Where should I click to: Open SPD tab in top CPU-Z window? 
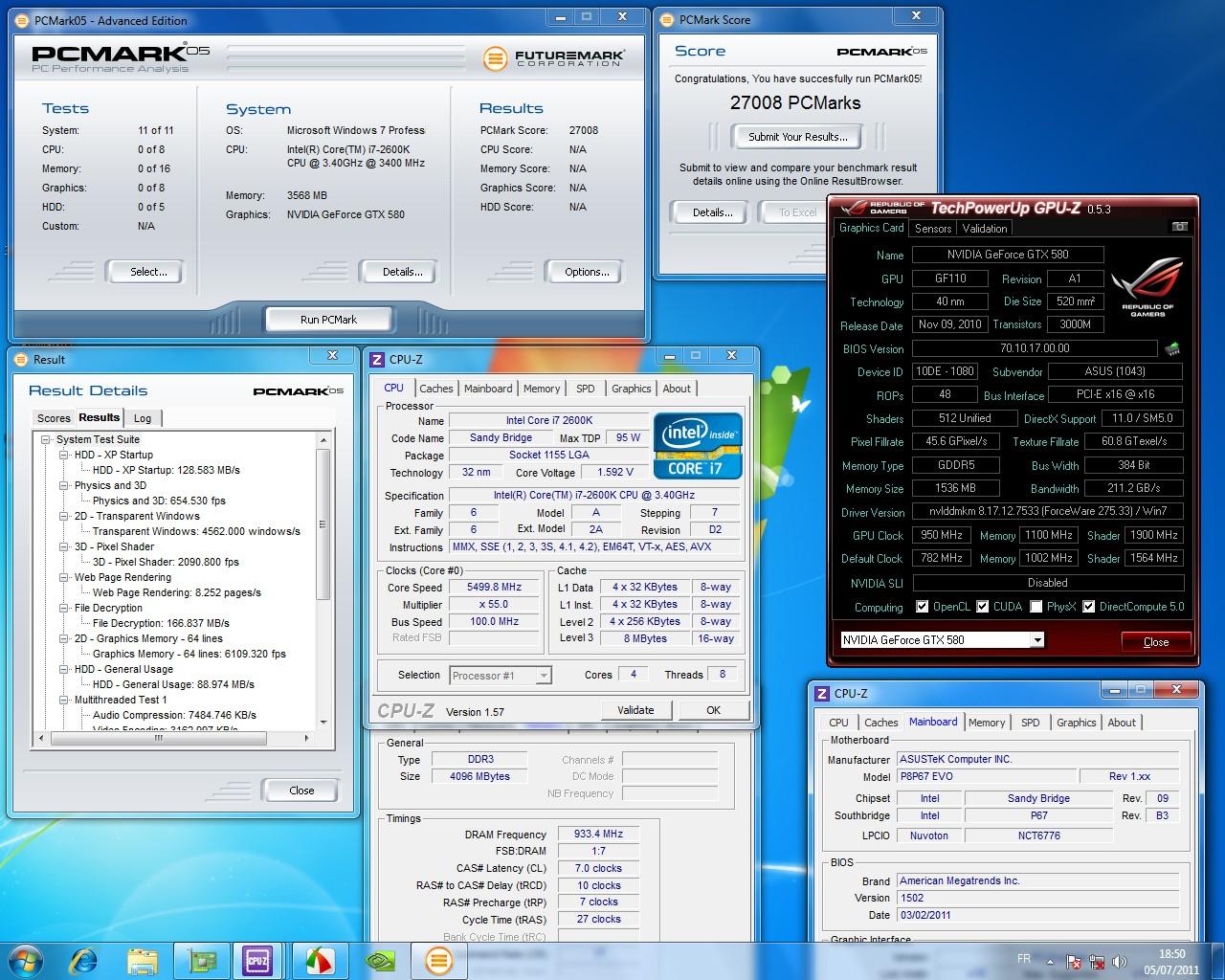pyautogui.click(x=585, y=389)
